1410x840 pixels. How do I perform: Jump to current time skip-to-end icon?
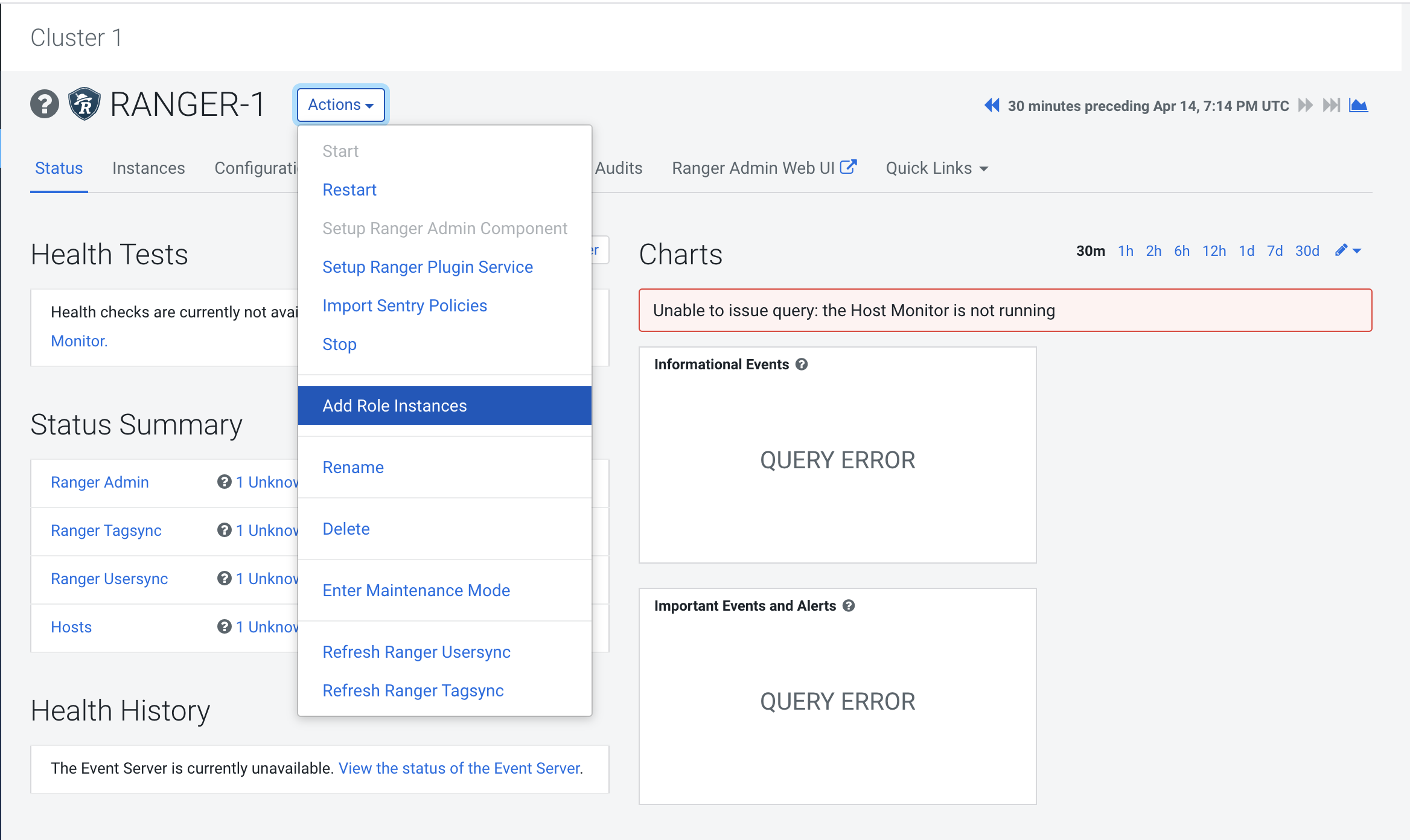[1331, 106]
